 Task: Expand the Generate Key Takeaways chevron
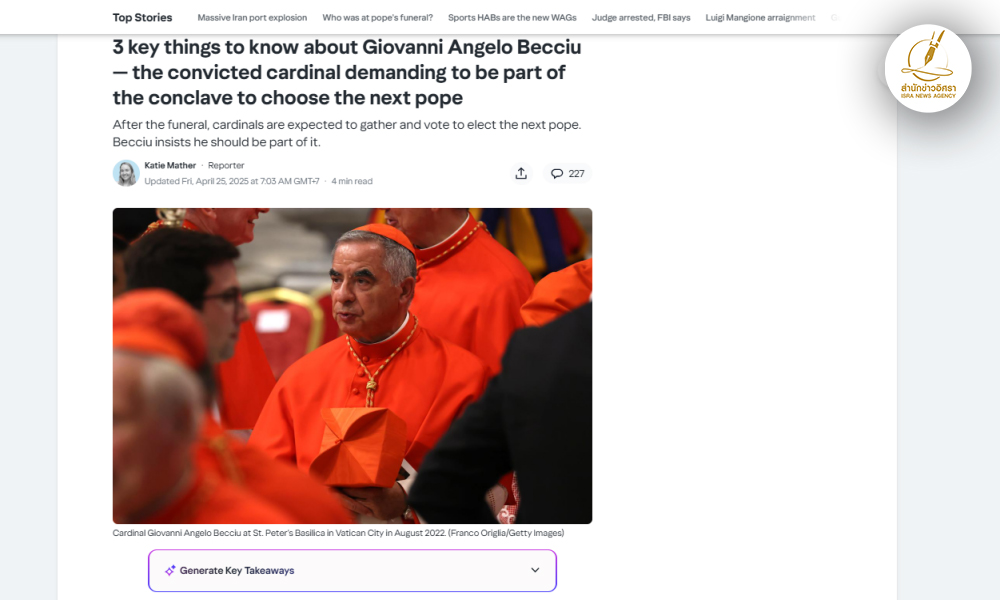coord(535,570)
